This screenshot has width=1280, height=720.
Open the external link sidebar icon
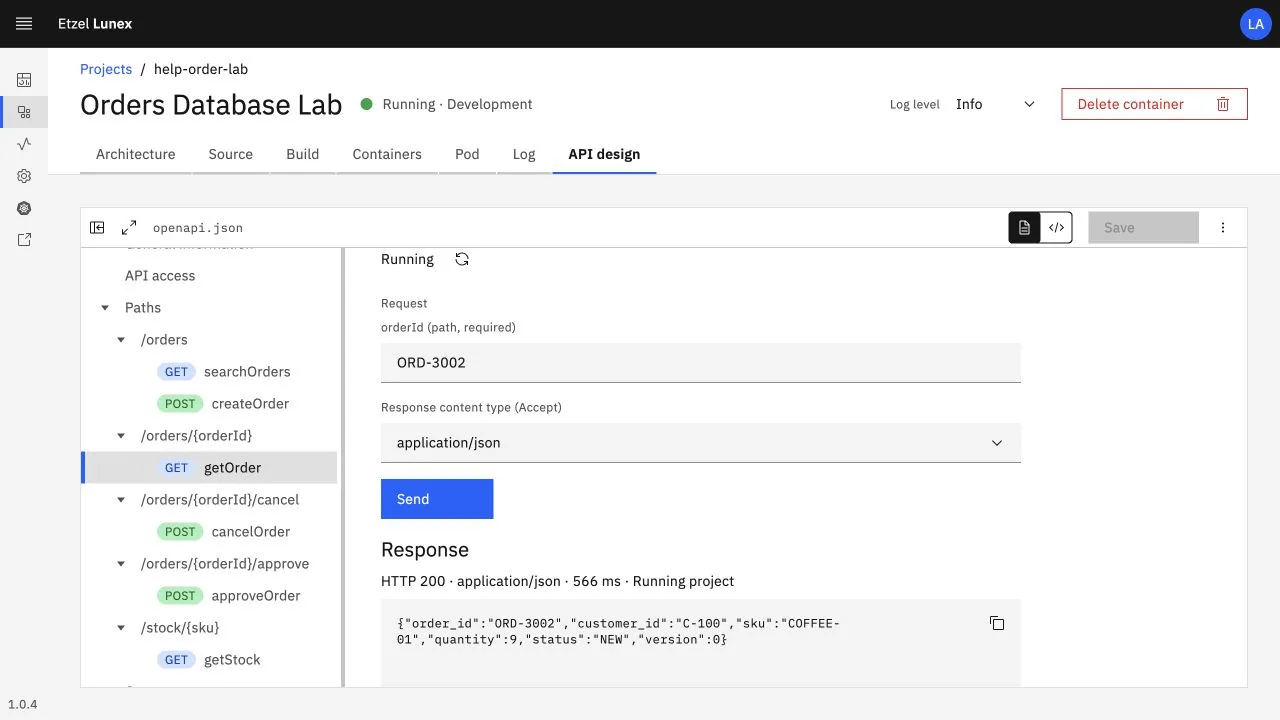click(x=24, y=240)
